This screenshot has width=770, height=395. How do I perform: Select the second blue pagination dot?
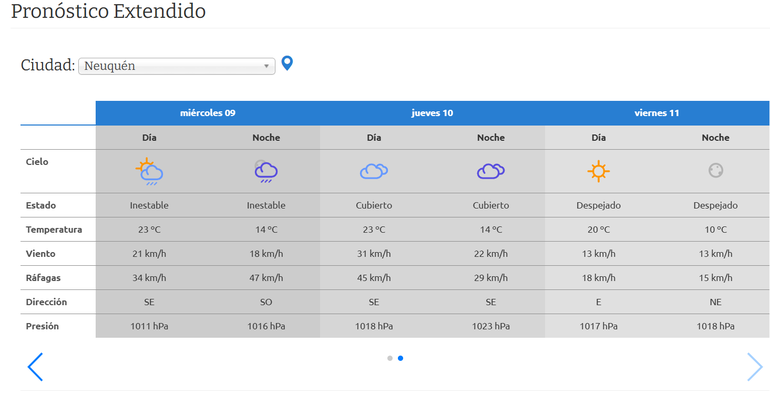[401, 358]
